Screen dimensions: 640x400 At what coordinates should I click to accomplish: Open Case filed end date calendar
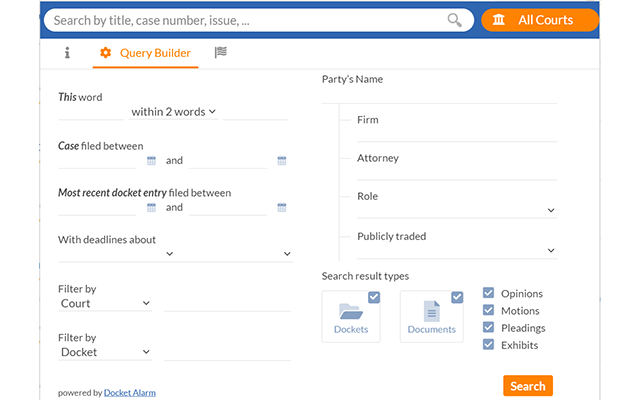tap(282, 160)
